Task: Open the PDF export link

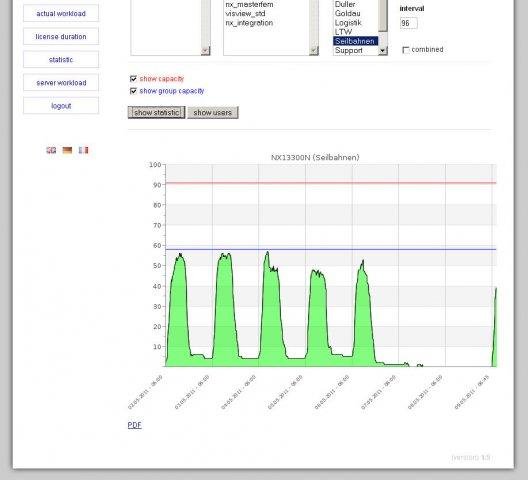Action: point(135,425)
